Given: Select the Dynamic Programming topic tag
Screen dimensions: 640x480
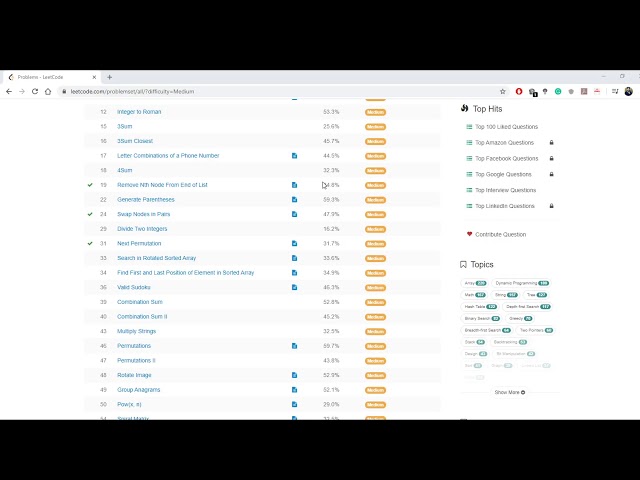Looking at the screenshot, I should click(x=522, y=283).
